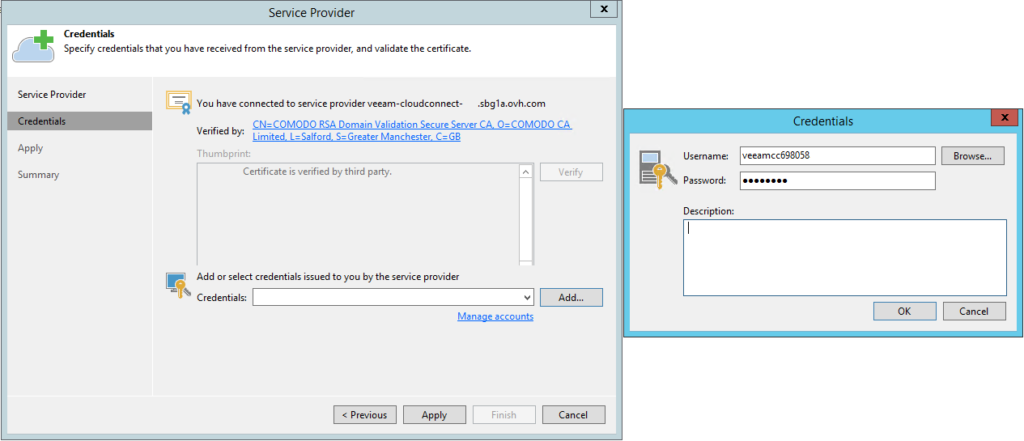Image resolution: width=1024 pixels, height=441 pixels.
Task: Cancel the Credentials dialog
Action: click(x=974, y=312)
